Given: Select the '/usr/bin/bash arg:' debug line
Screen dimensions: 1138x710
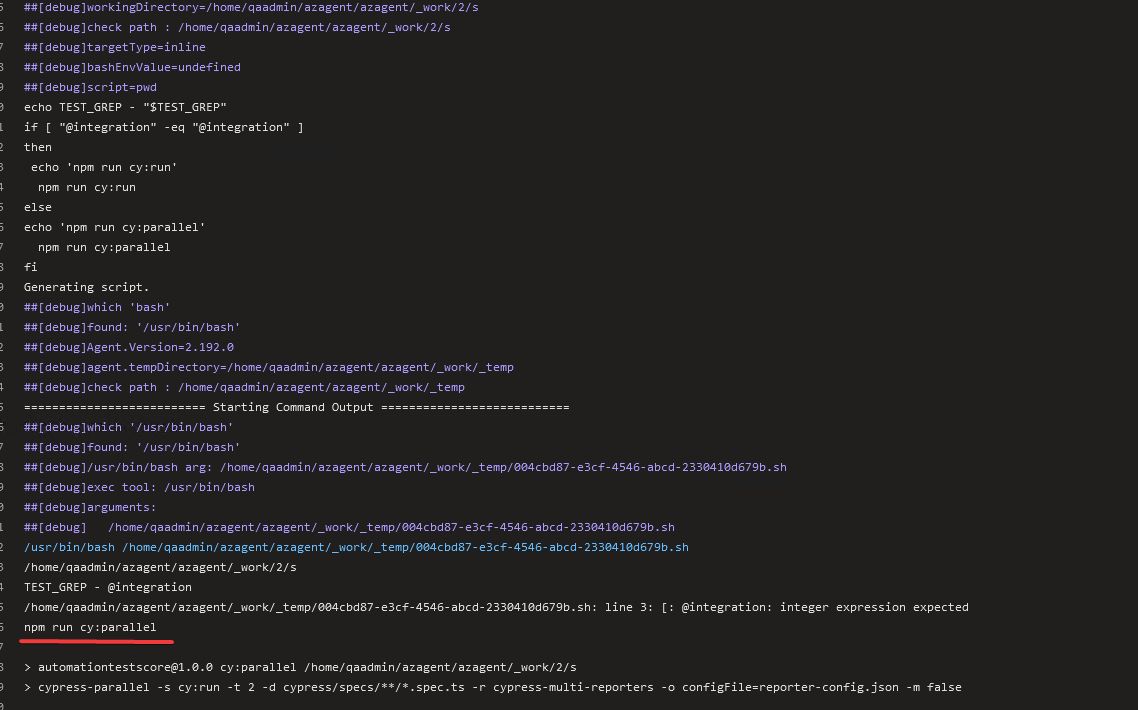Looking at the screenshot, I should [x=405, y=468].
